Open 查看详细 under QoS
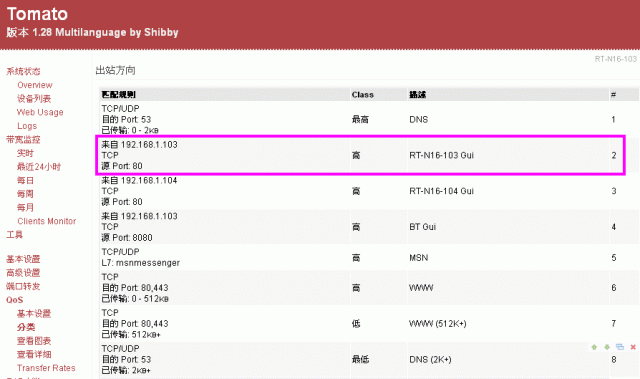 click(x=34, y=354)
